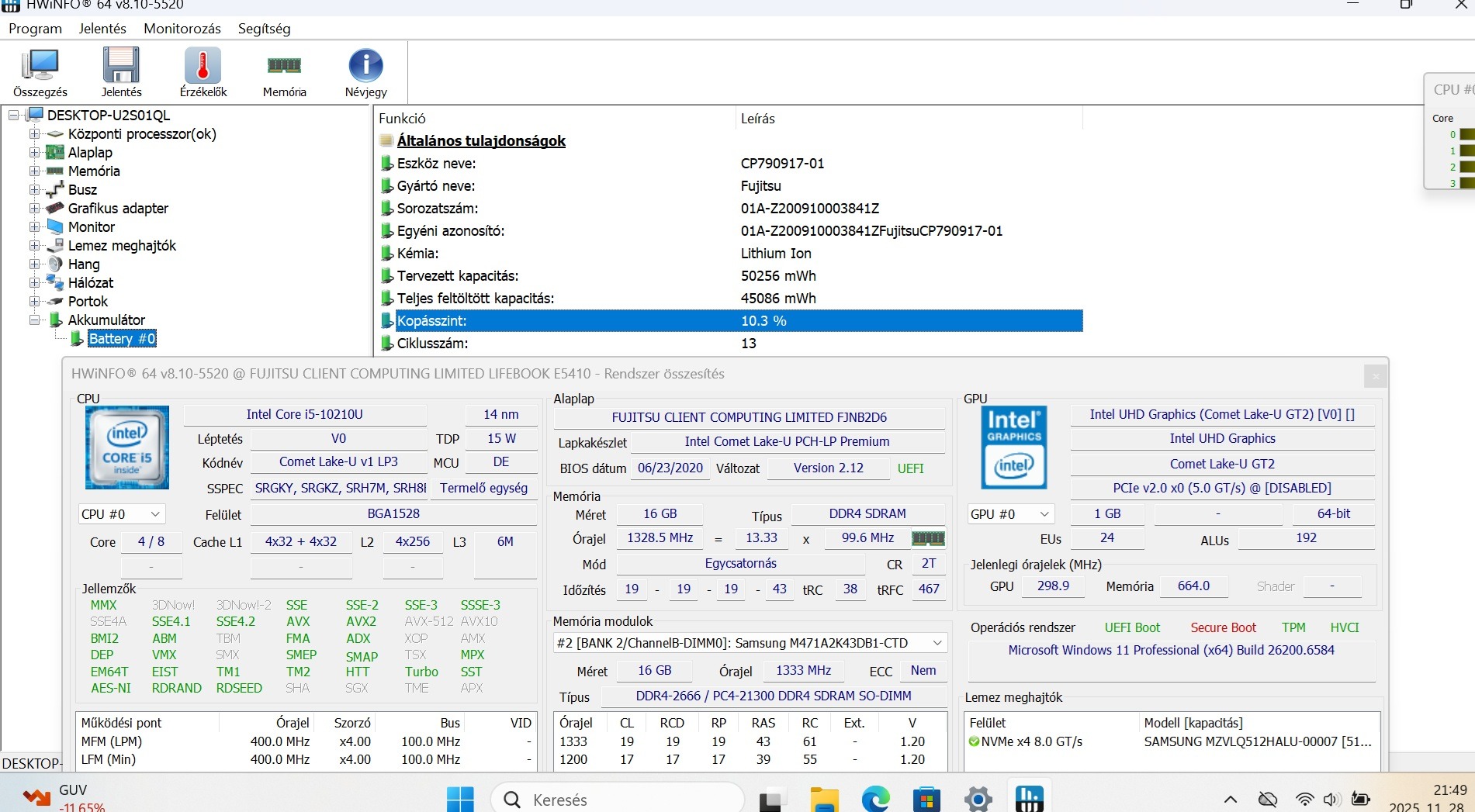Expand the Központi processzor(ok) tree node

tap(34, 134)
